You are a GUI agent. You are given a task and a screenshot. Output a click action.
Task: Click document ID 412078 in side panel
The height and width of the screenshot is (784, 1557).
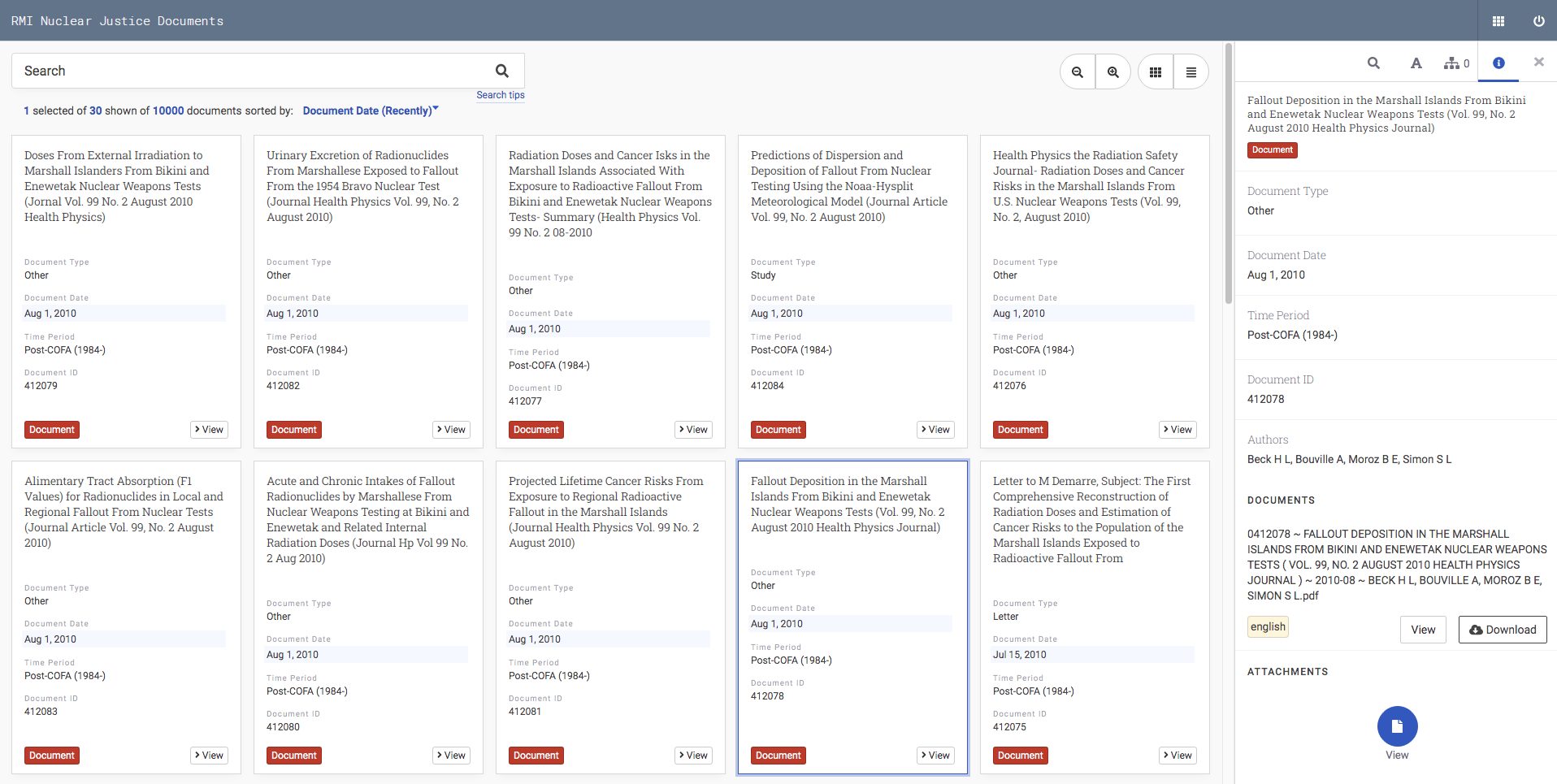click(1266, 399)
